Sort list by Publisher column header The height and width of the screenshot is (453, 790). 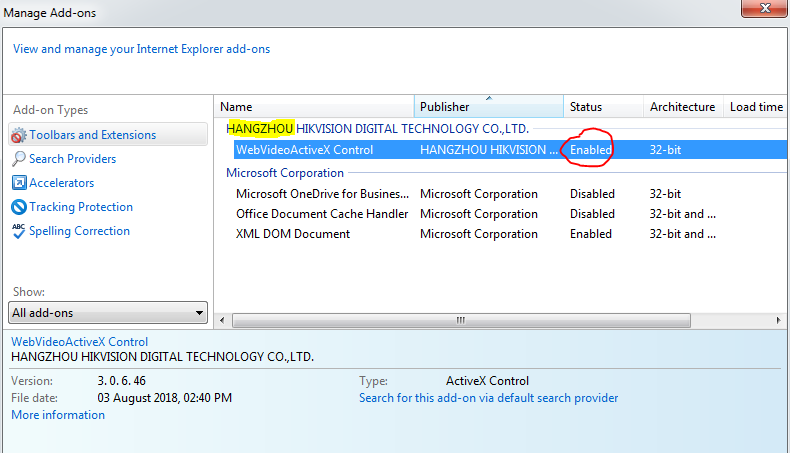[488, 107]
